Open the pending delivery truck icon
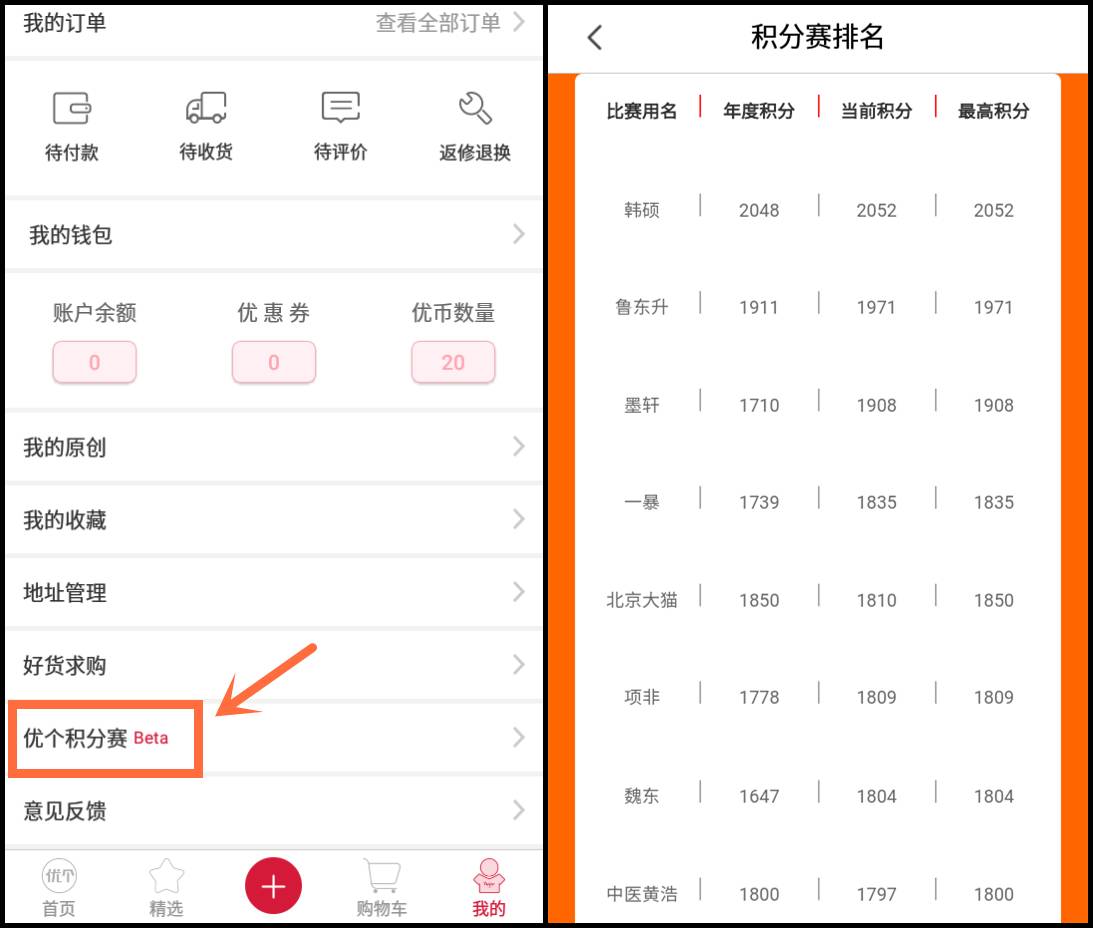The height and width of the screenshot is (928, 1093). click(205, 108)
